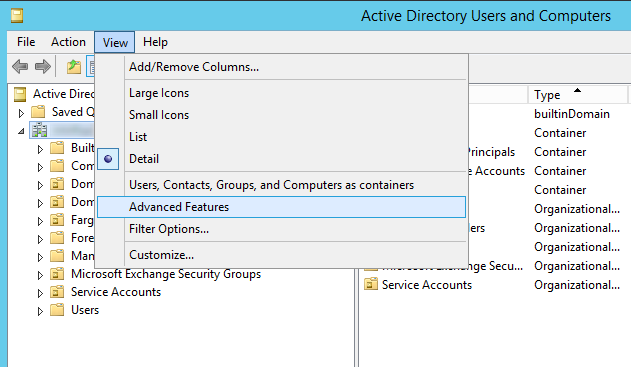Image resolution: width=631 pixels, height=367 pixels.
Task: Expand the Man... tree node
Action: click(x=40, y=257)
